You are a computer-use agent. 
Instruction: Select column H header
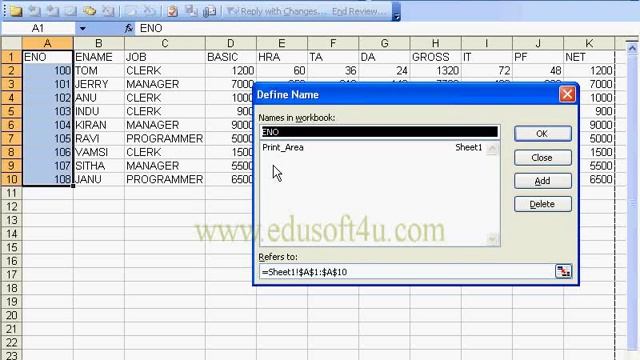pyautogui.click(x=436, y=43)
